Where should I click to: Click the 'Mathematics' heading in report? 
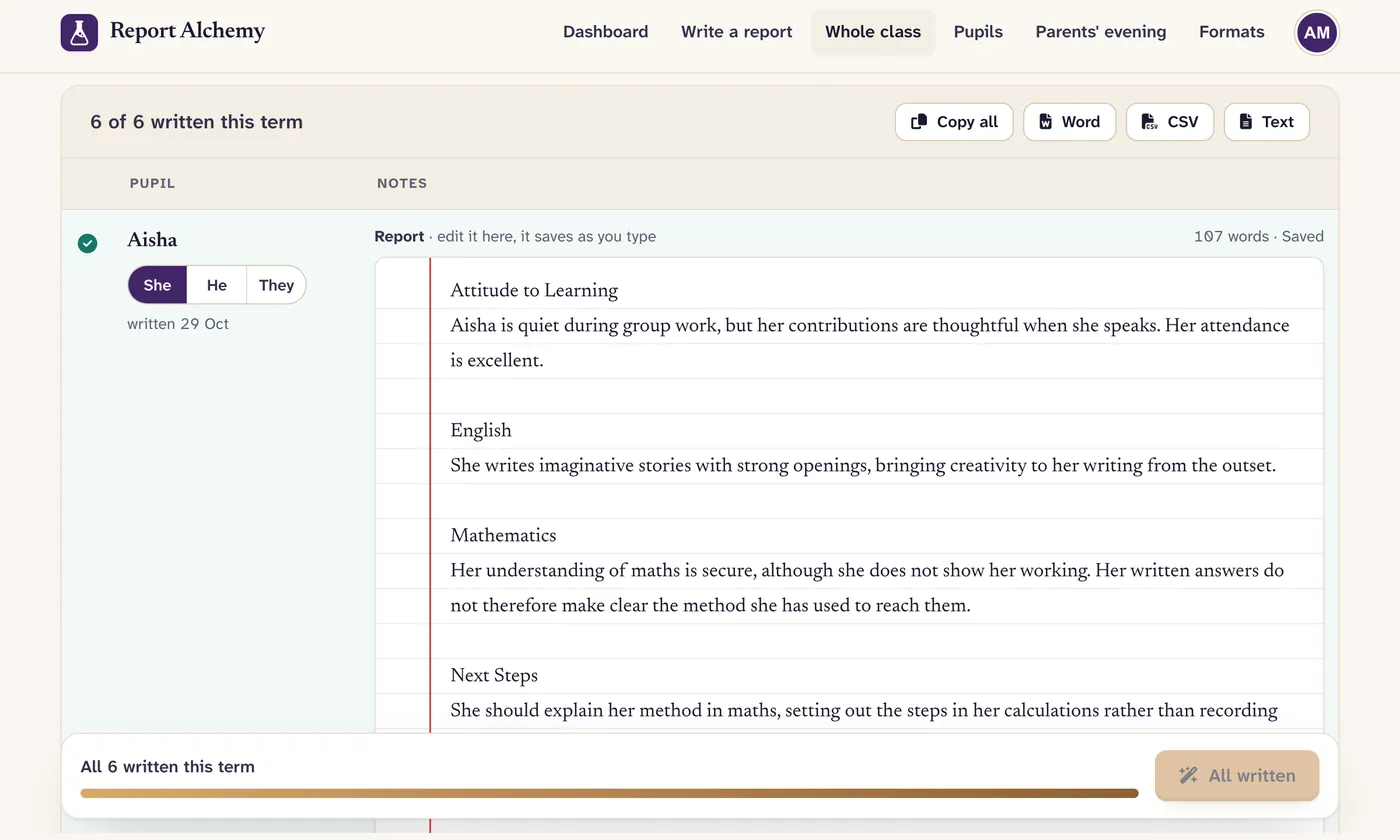point(503,536)
